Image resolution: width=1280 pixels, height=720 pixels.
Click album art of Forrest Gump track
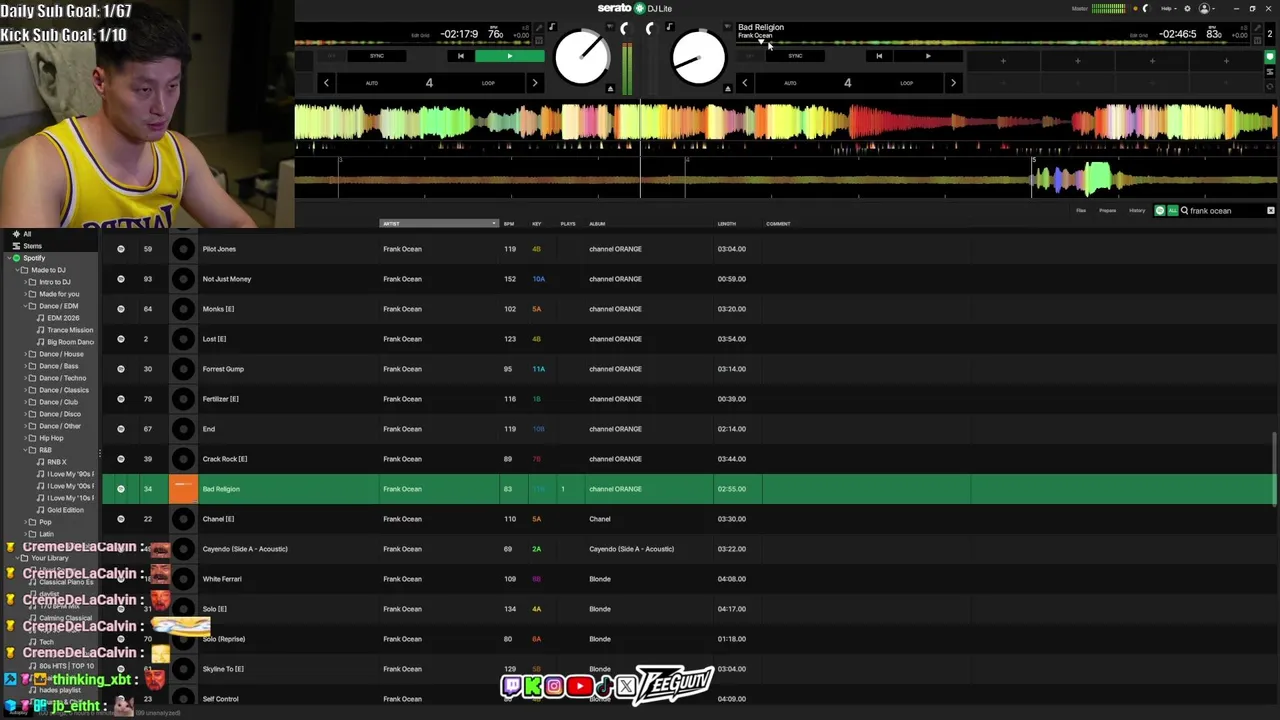(x=183, y=369)
